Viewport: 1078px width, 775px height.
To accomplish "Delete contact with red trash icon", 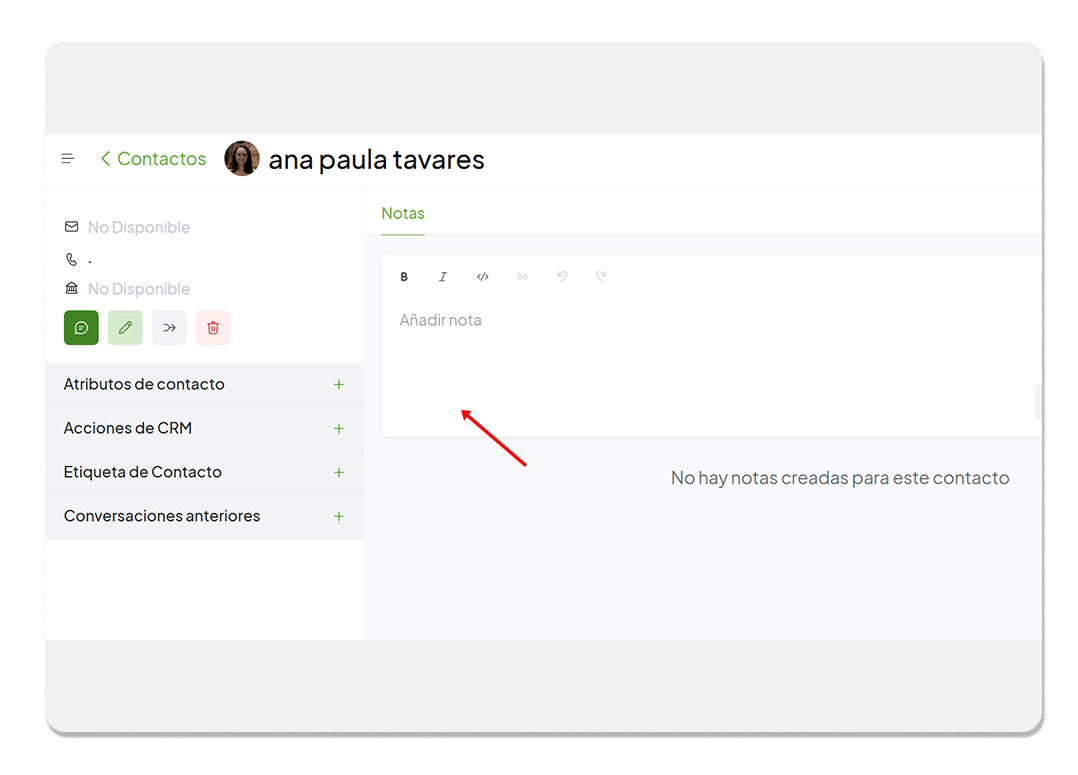I will [x=213, y=328].
